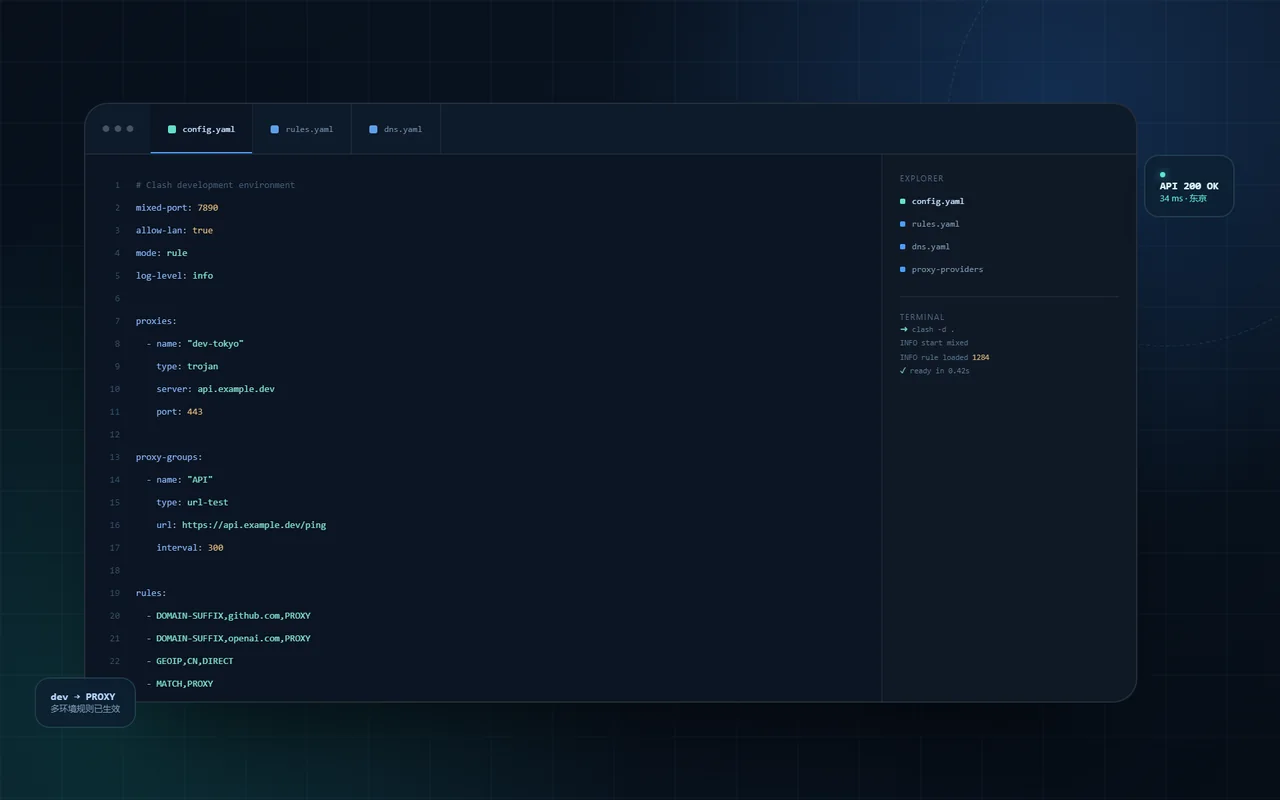The width and height of the screenshot is (1280, 800).
Task: Click the DOMAIN-SUFFIX,github.com,PROXY rule
Action: pos(228,616)
